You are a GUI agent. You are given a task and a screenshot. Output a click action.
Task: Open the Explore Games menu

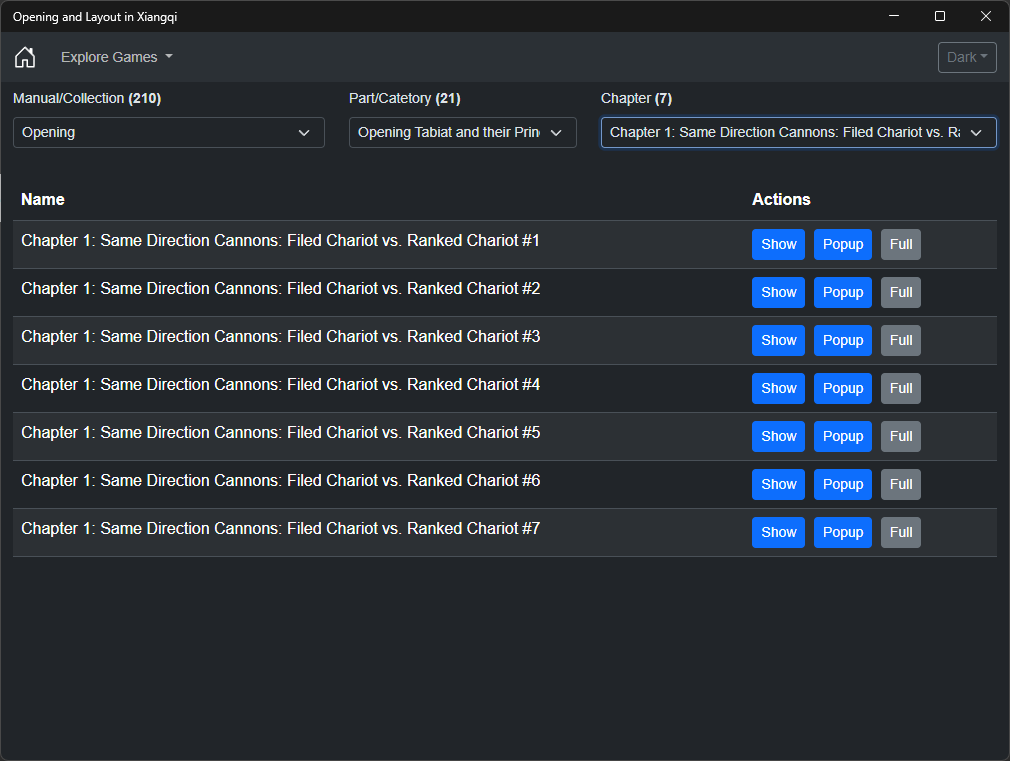click(117, 57)
